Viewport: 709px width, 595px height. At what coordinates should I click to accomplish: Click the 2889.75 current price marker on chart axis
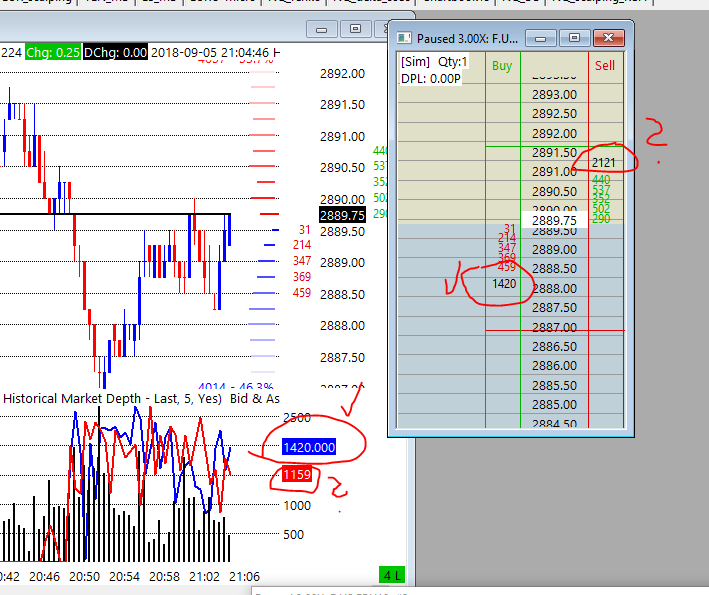[x=342, y=215]
